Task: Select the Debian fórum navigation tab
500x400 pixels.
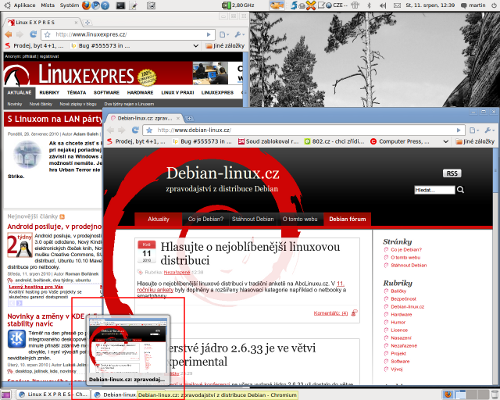Action: click(x=347, y=219)
